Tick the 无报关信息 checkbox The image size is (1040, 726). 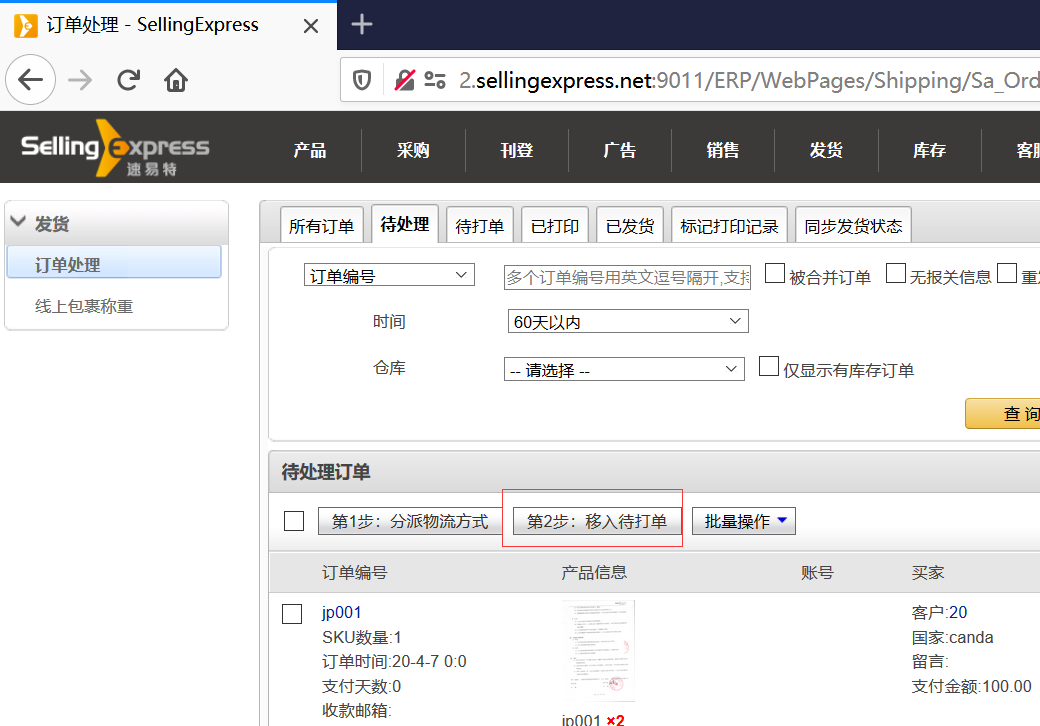click(895, 273)
